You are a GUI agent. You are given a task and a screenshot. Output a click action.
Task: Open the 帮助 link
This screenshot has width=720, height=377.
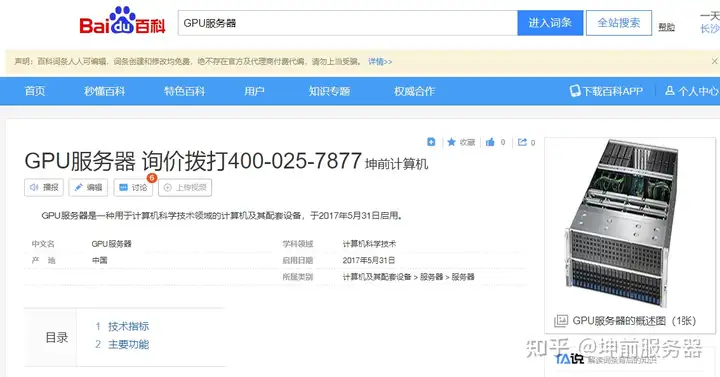666,28
